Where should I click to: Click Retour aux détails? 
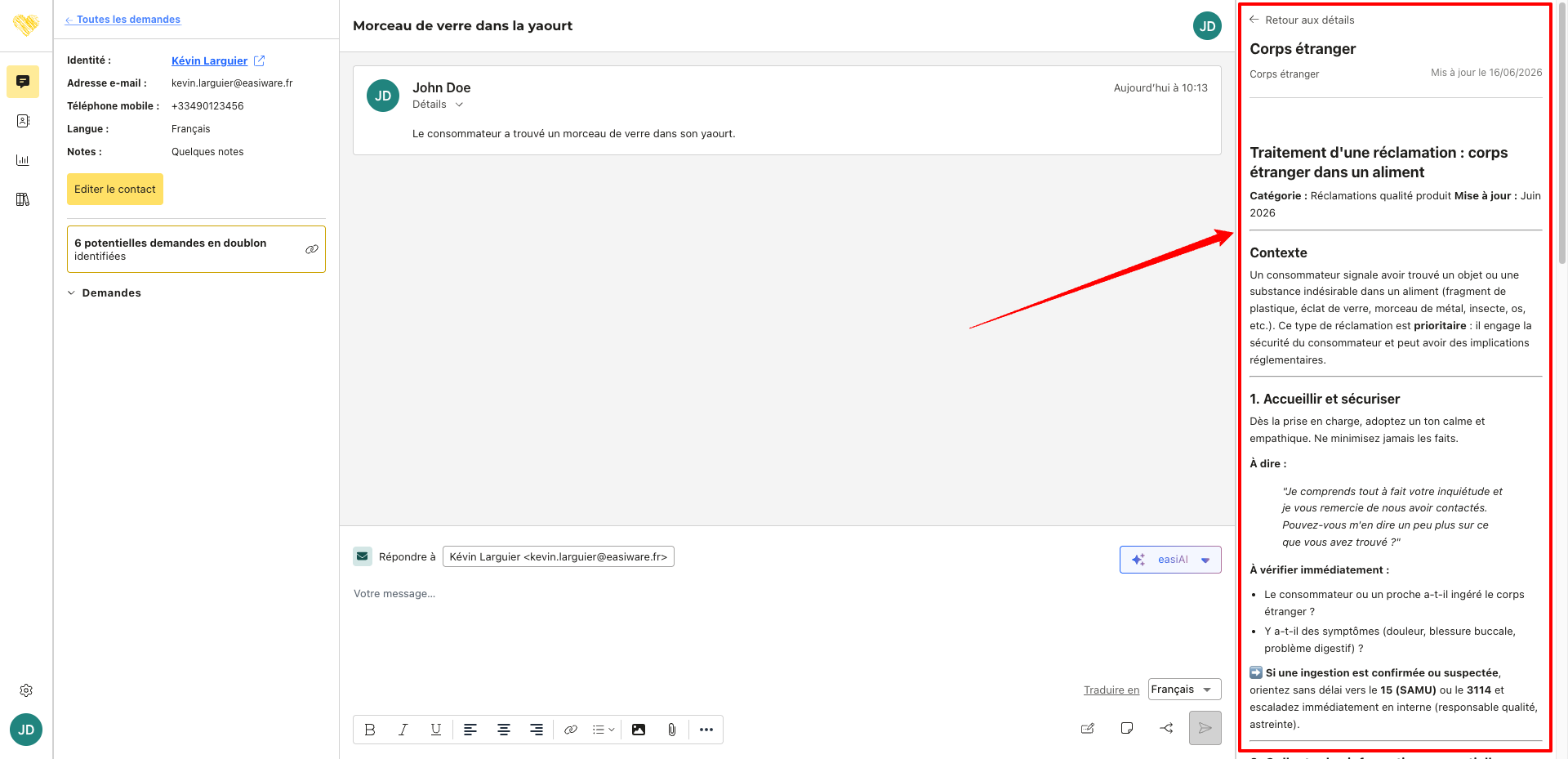[x=1302, y=20]
